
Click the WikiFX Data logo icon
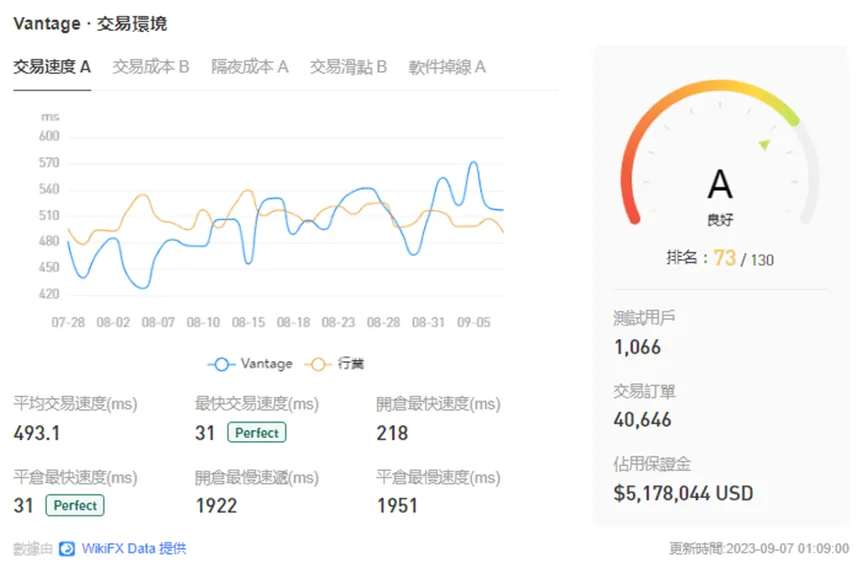[x=67, y=549]
